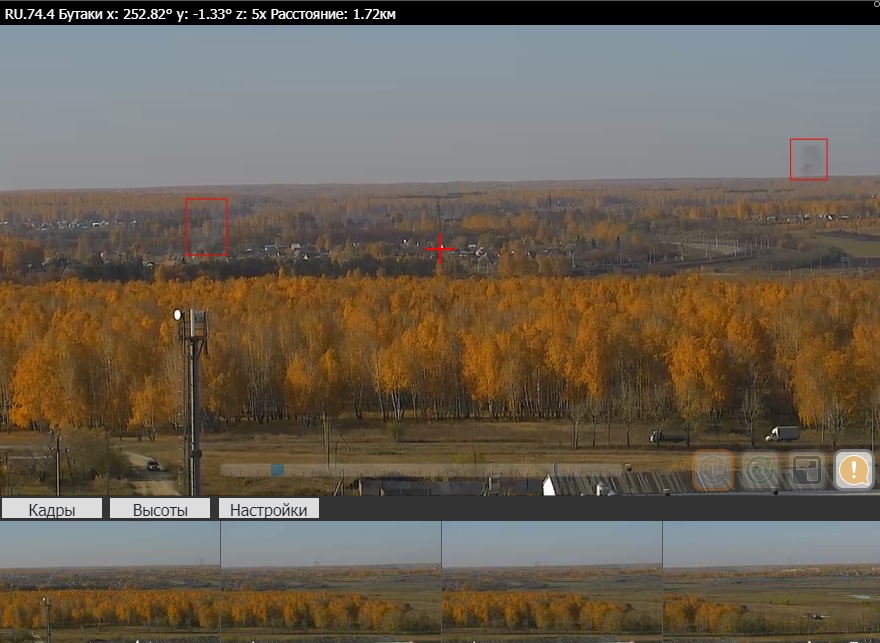Open the Настройки tab
This screenshot has height=643, width=880.
click(268, 509)
